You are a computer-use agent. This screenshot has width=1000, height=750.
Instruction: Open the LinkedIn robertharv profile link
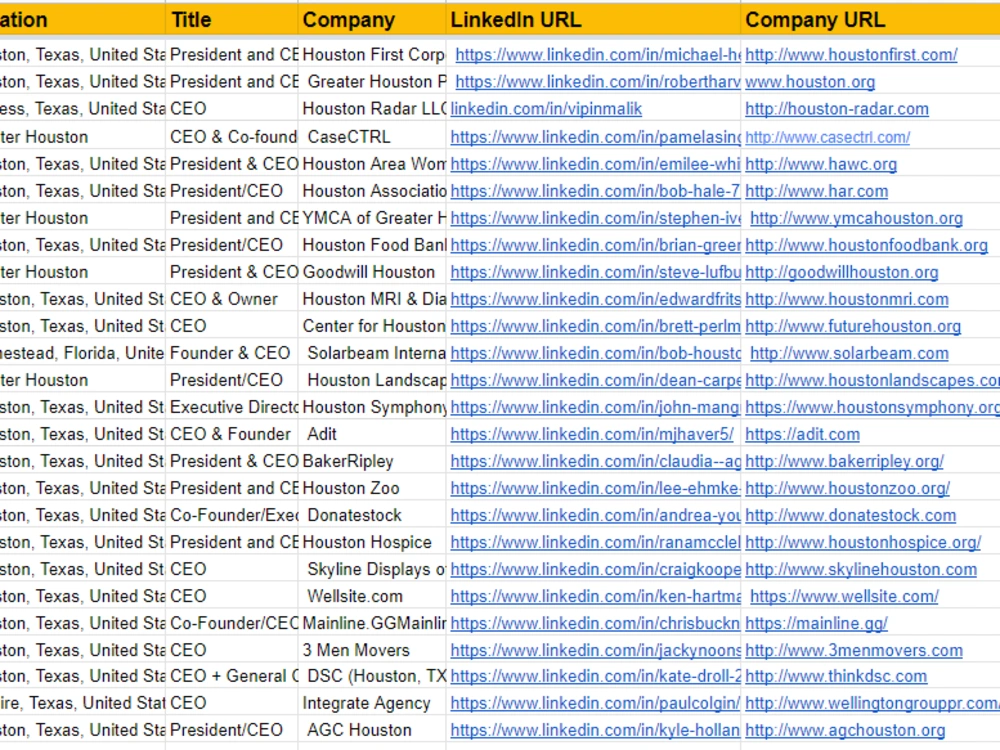[x=598, y=82]
